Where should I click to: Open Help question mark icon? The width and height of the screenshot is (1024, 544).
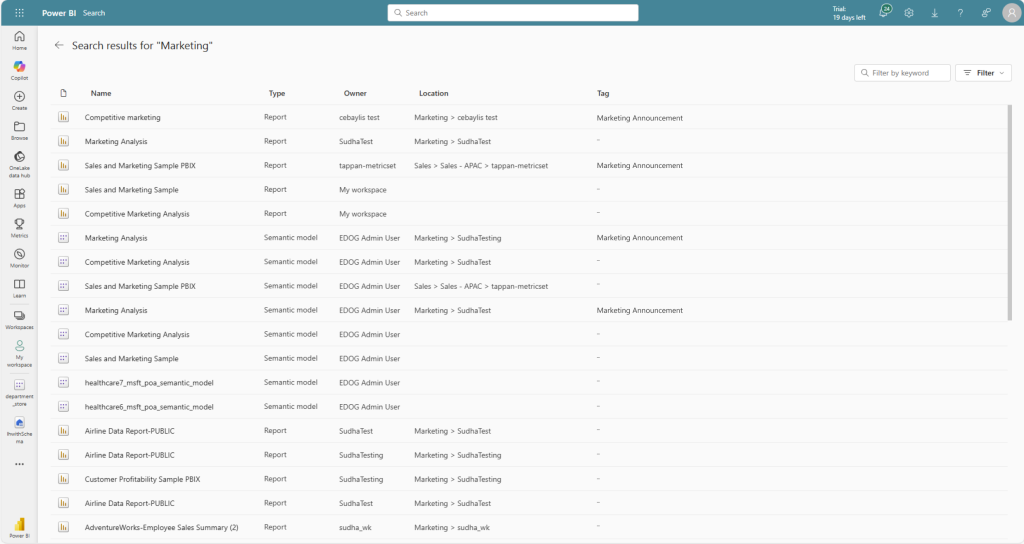pyautogui.click(x=960, y=12)
